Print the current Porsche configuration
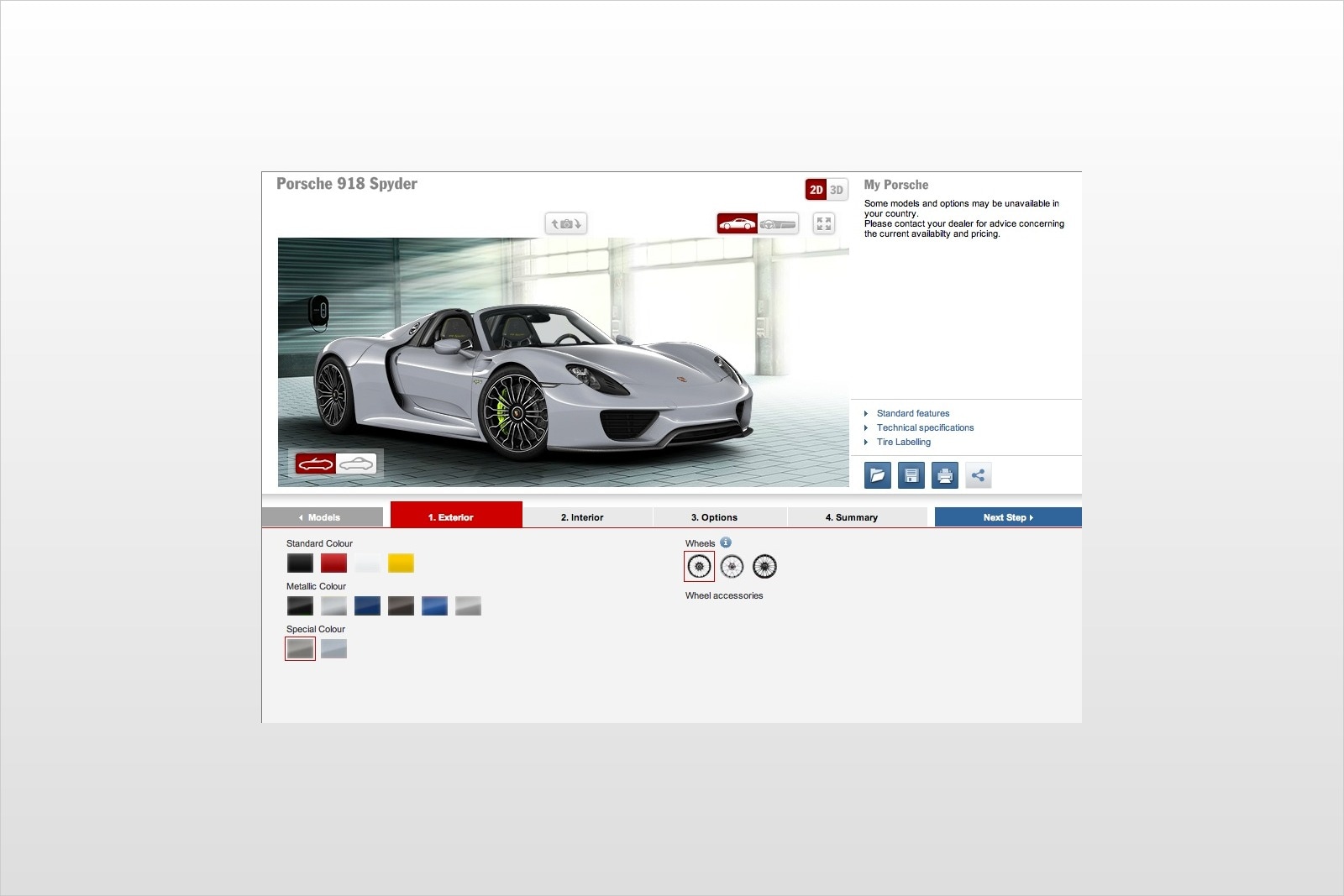This screenshot has height=896, width=1344. pyautogui.click(x=945, y=475)
